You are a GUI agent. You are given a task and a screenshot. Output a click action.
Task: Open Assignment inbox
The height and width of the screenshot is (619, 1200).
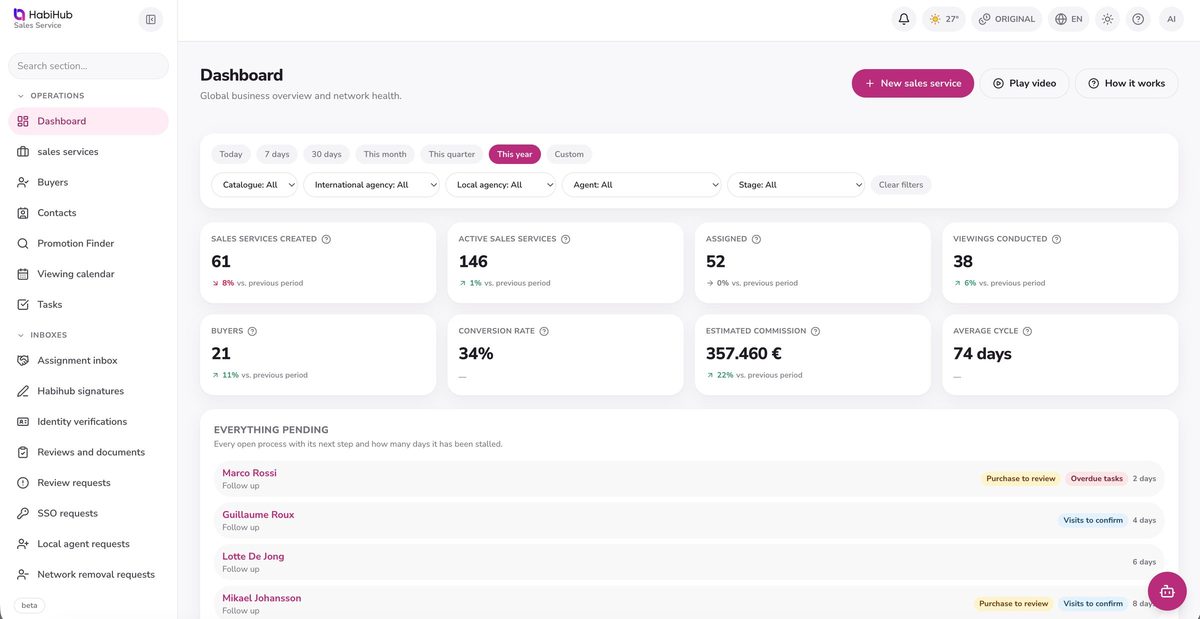point(88,360)
